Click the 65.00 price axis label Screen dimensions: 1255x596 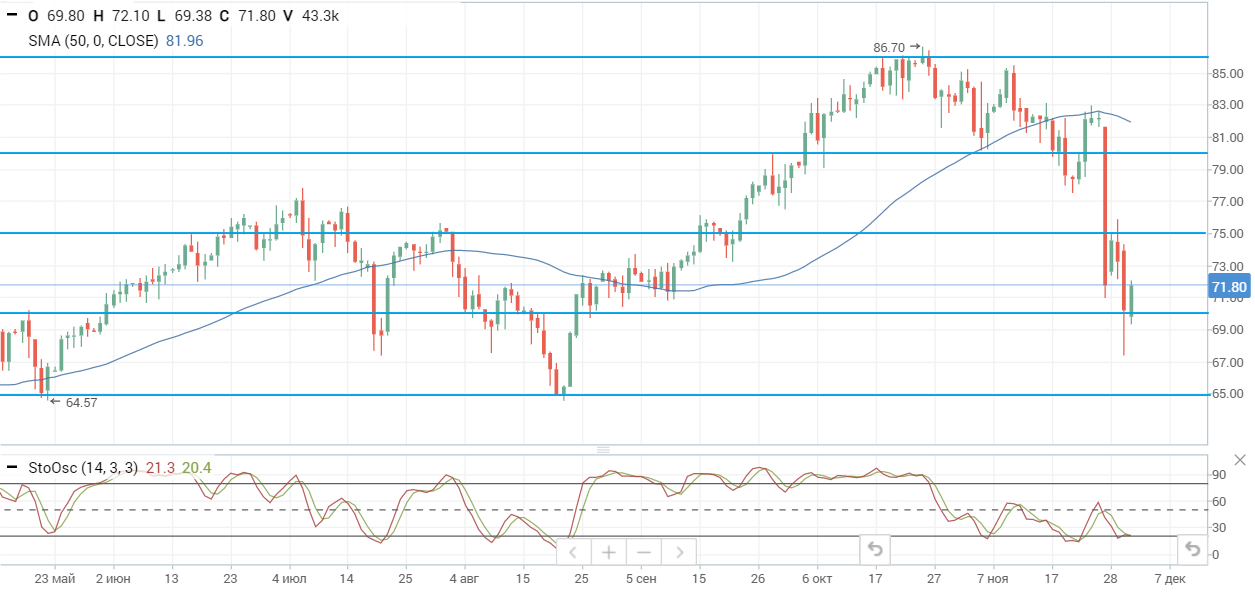1226,394
